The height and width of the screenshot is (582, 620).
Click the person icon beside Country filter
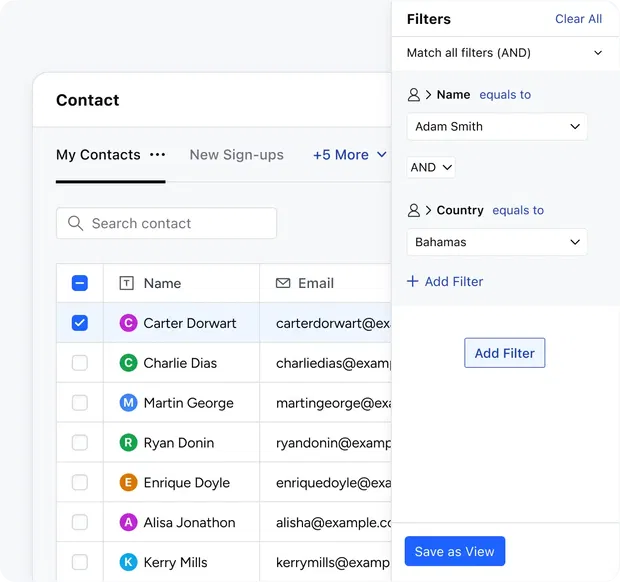(x=414, y=210)
